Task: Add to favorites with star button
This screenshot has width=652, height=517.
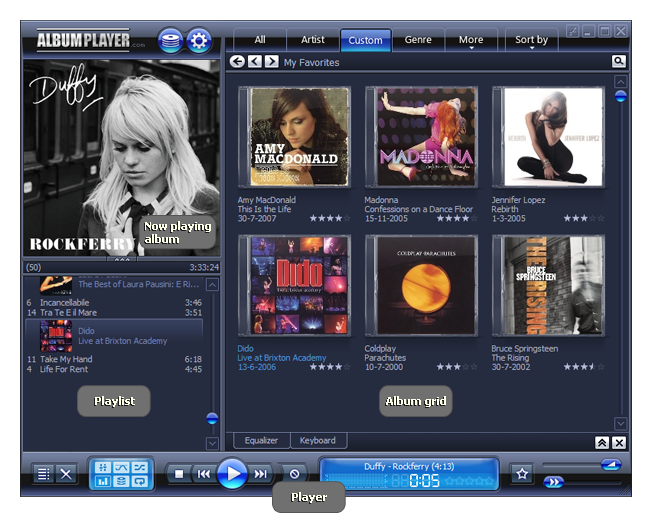Action: [x=522, y=473]
